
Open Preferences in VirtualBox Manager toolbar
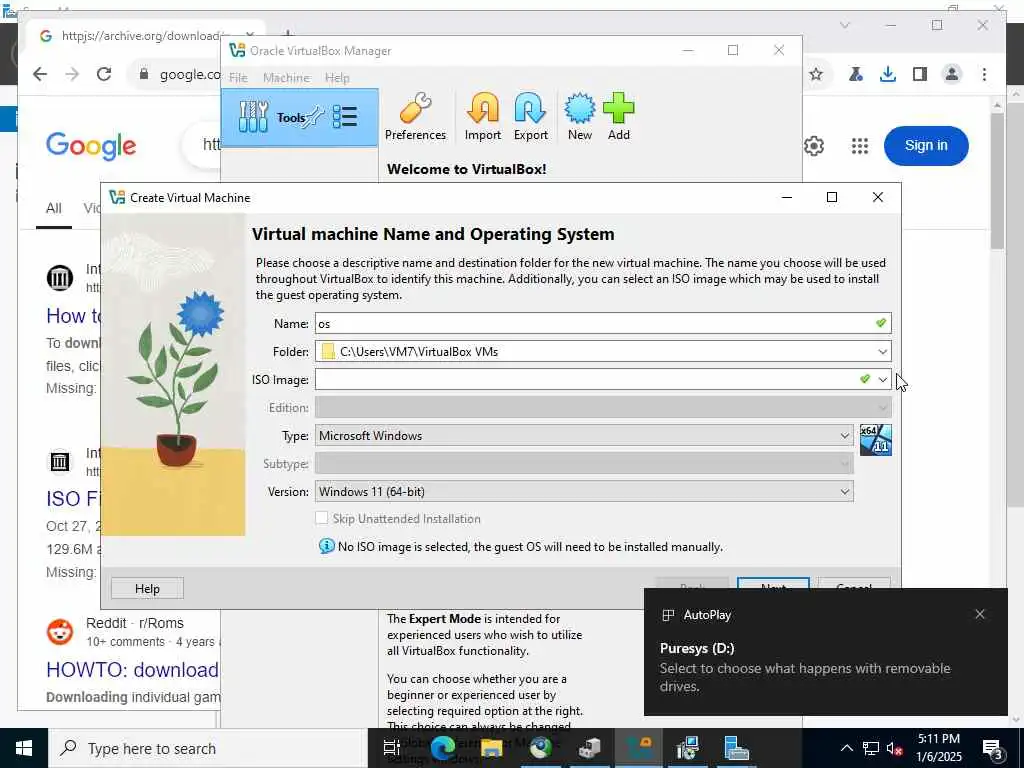click(415, 118)
